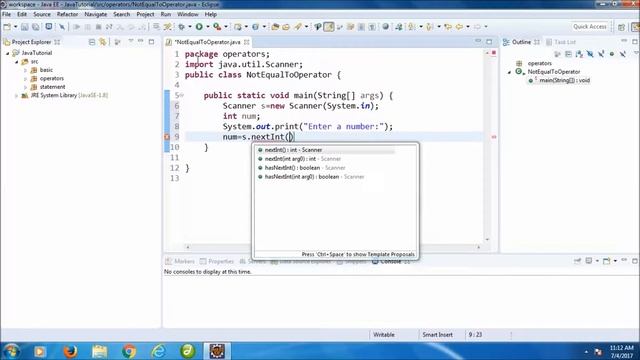Viewport: 640px width, 360px height.
Task: Click the Save icon in toolbar
Action: tap(24, 27)
